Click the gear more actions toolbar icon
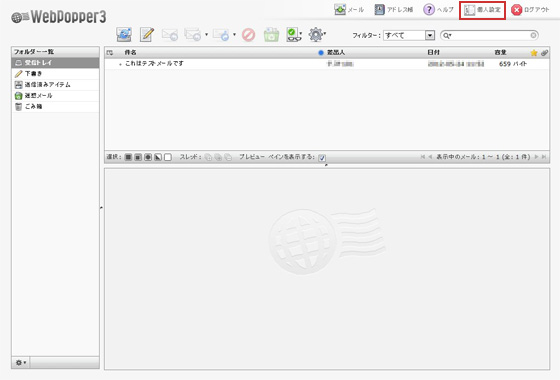This screenshot has height=380, width=560. (316, 35)
